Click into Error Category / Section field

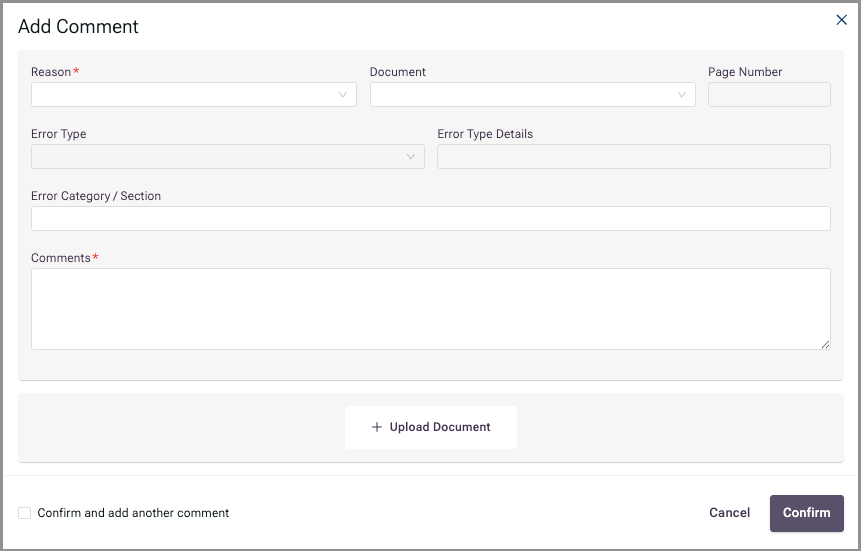click(x=431, y=219)
